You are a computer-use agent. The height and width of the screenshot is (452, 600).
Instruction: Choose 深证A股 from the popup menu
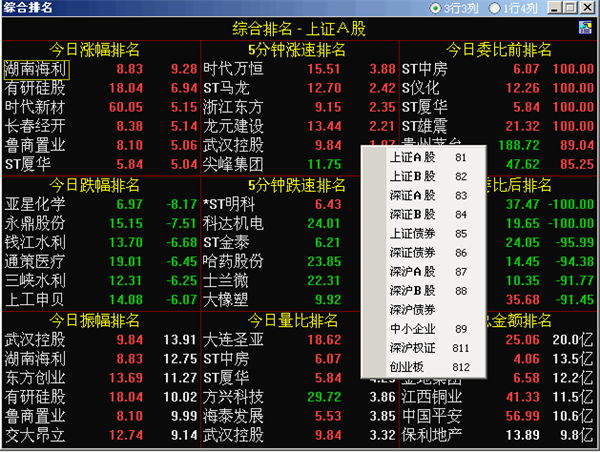click(424, 196)
